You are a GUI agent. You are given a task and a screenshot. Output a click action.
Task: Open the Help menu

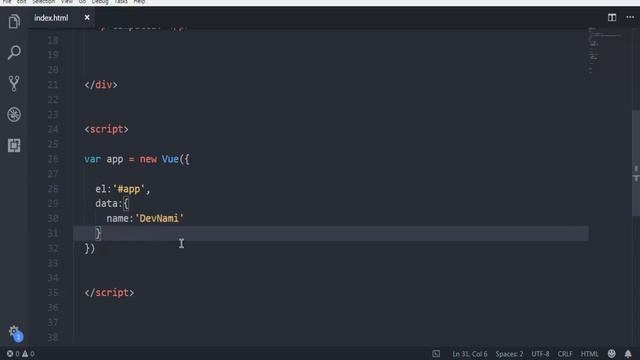click(139, 2)
